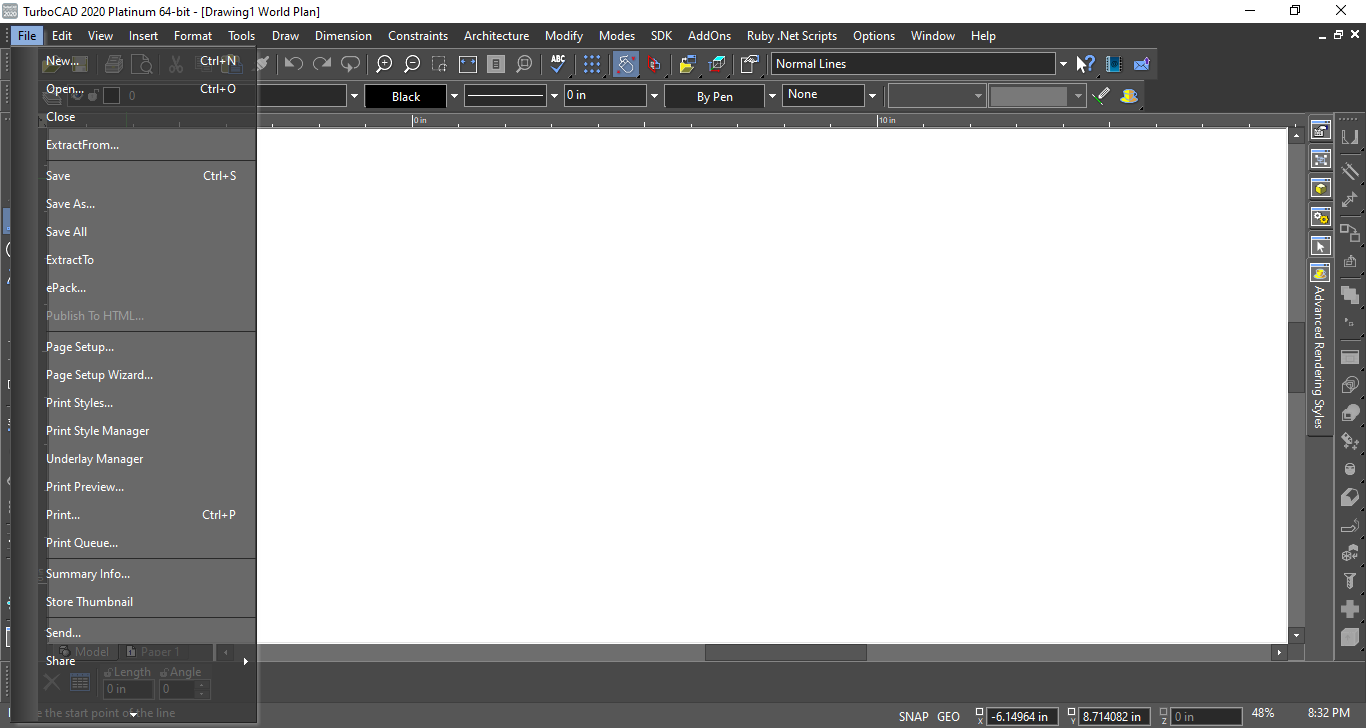The height and width of the screenshot is (728, 1366).
Task: Click the vertical scrollbar down arrow
Action: coord(1297,635)
